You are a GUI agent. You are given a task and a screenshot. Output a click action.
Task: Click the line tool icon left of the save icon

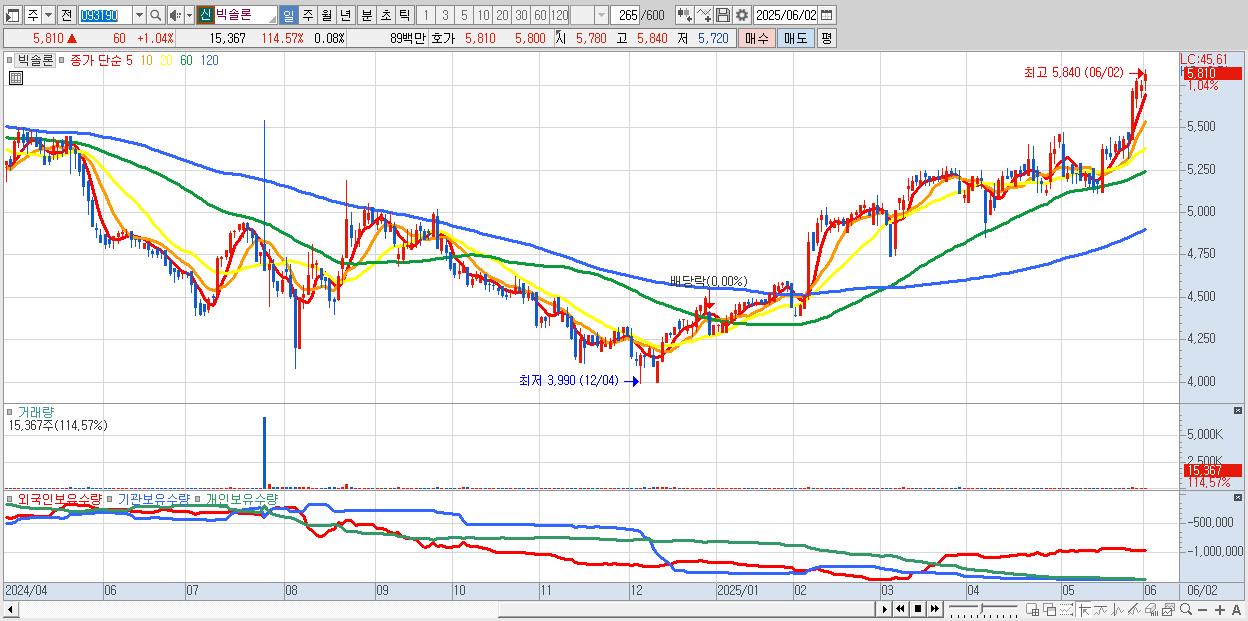tap(704, 15)
